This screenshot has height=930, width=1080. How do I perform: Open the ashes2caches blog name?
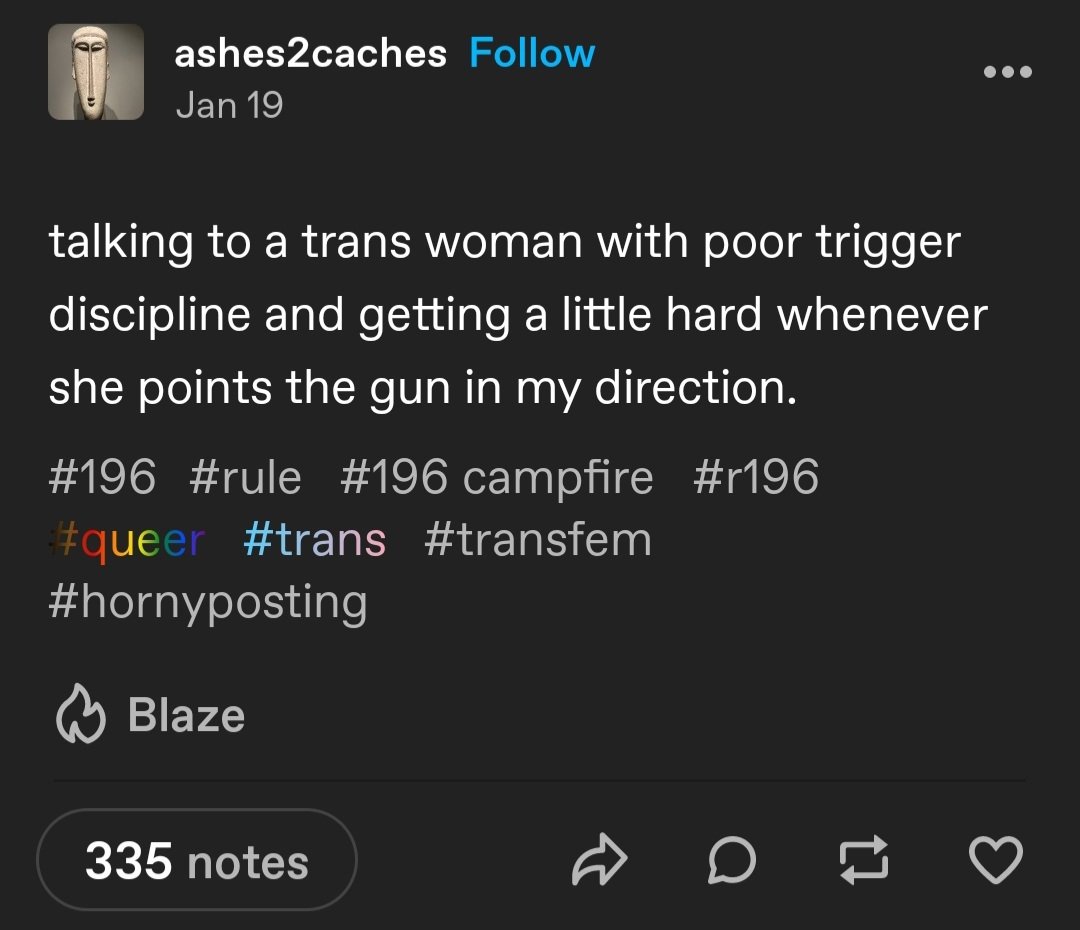pyautogui.click(x=311, y=54)
